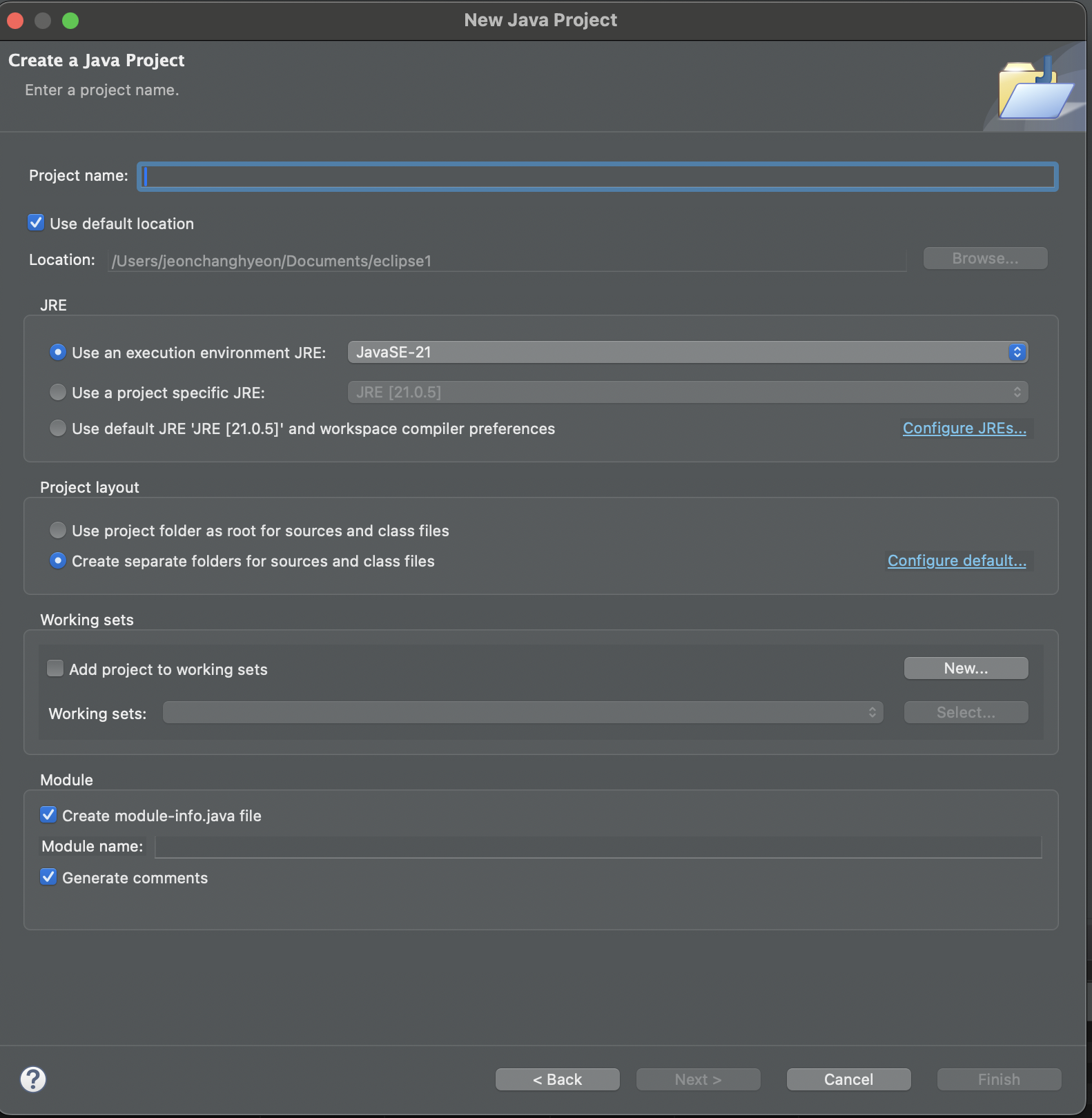1092x1118 pixels.
Task: Click the Finish button
Action: tap(999, 1079)
